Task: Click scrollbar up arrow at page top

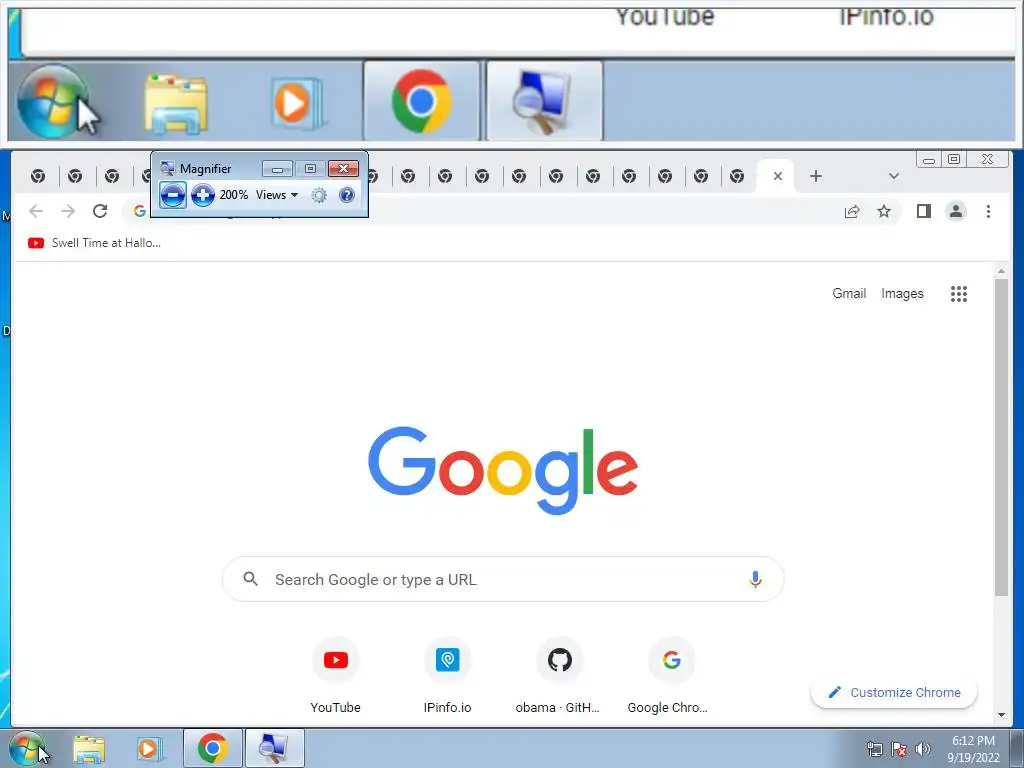Action: (x=1001, y=271)
